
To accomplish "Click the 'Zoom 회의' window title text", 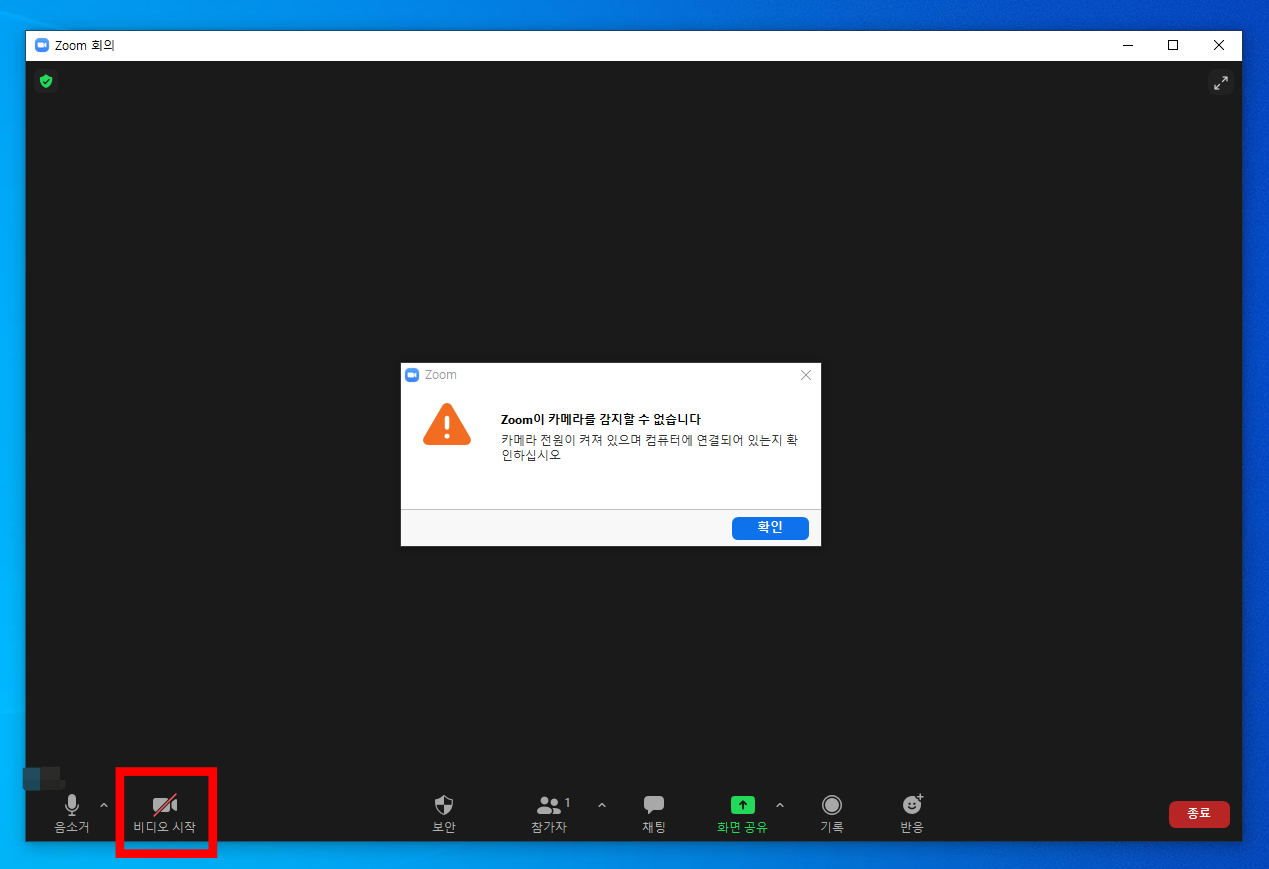I will 85,45.
